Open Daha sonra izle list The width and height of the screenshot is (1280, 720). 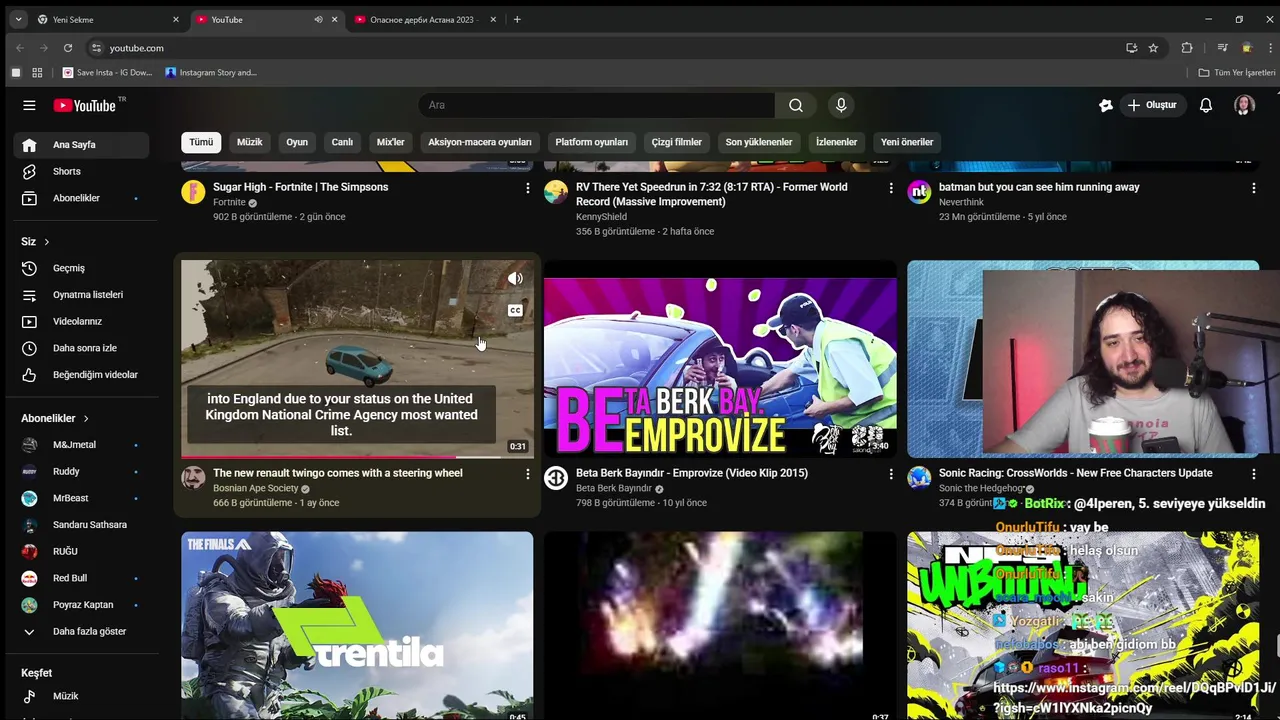point(81,348)
